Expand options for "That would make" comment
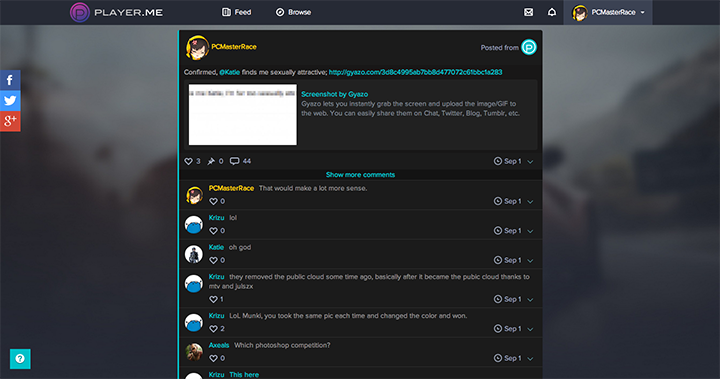Screen dimensions: 720x379 pos(530,202)
